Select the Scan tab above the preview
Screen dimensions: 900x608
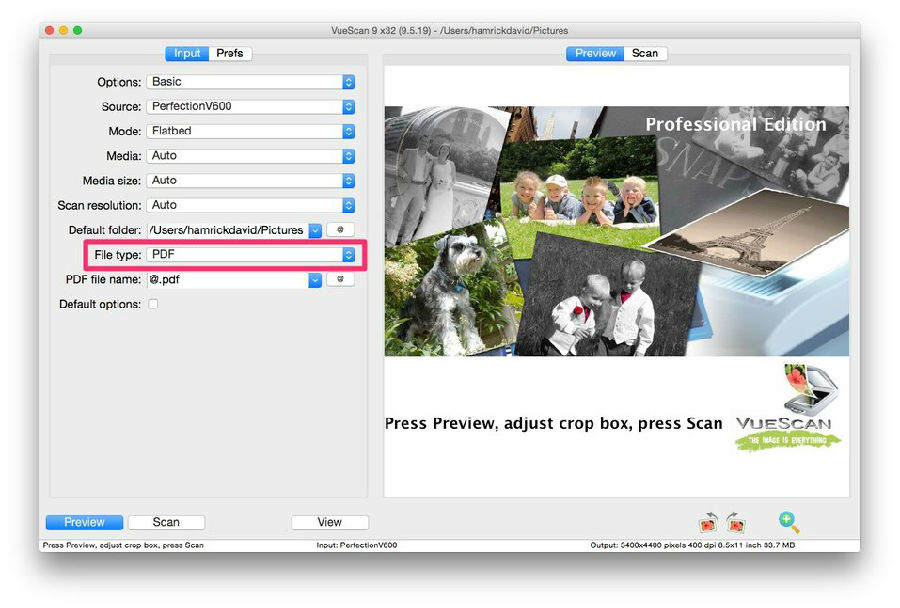click(x=645, y=53)
